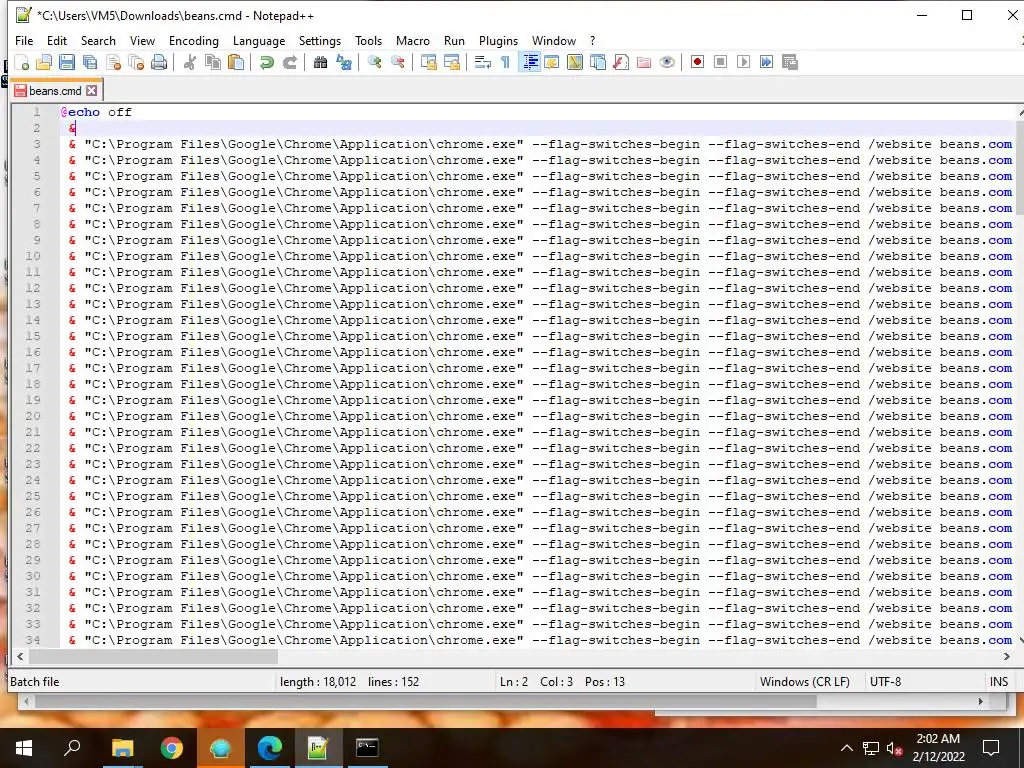1024x768 pixels.
Task: Click the Redo toolbar icon
Action: [x=289, y=62]
